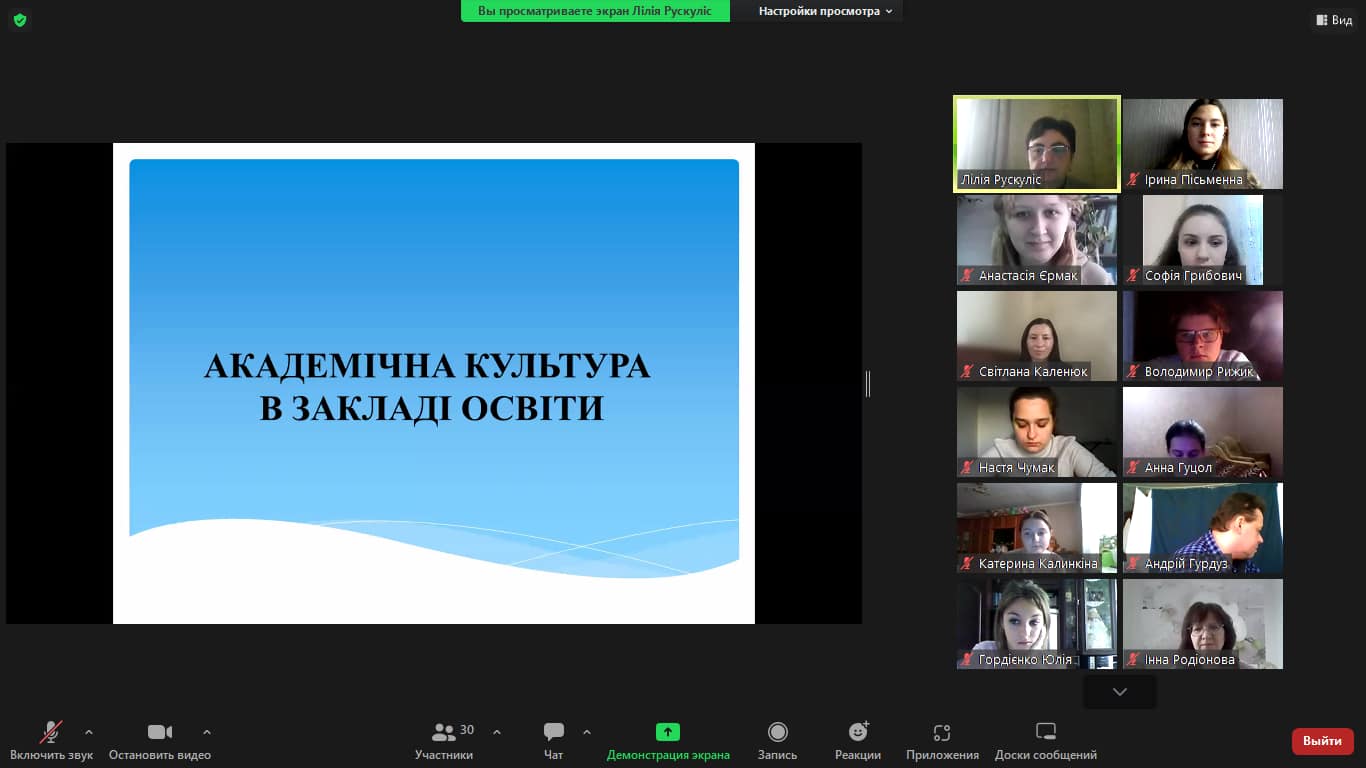Screen dimensions: 1366x768
Task: Select Софія Грибович video thumbnail
Action: coord(1203,240)
